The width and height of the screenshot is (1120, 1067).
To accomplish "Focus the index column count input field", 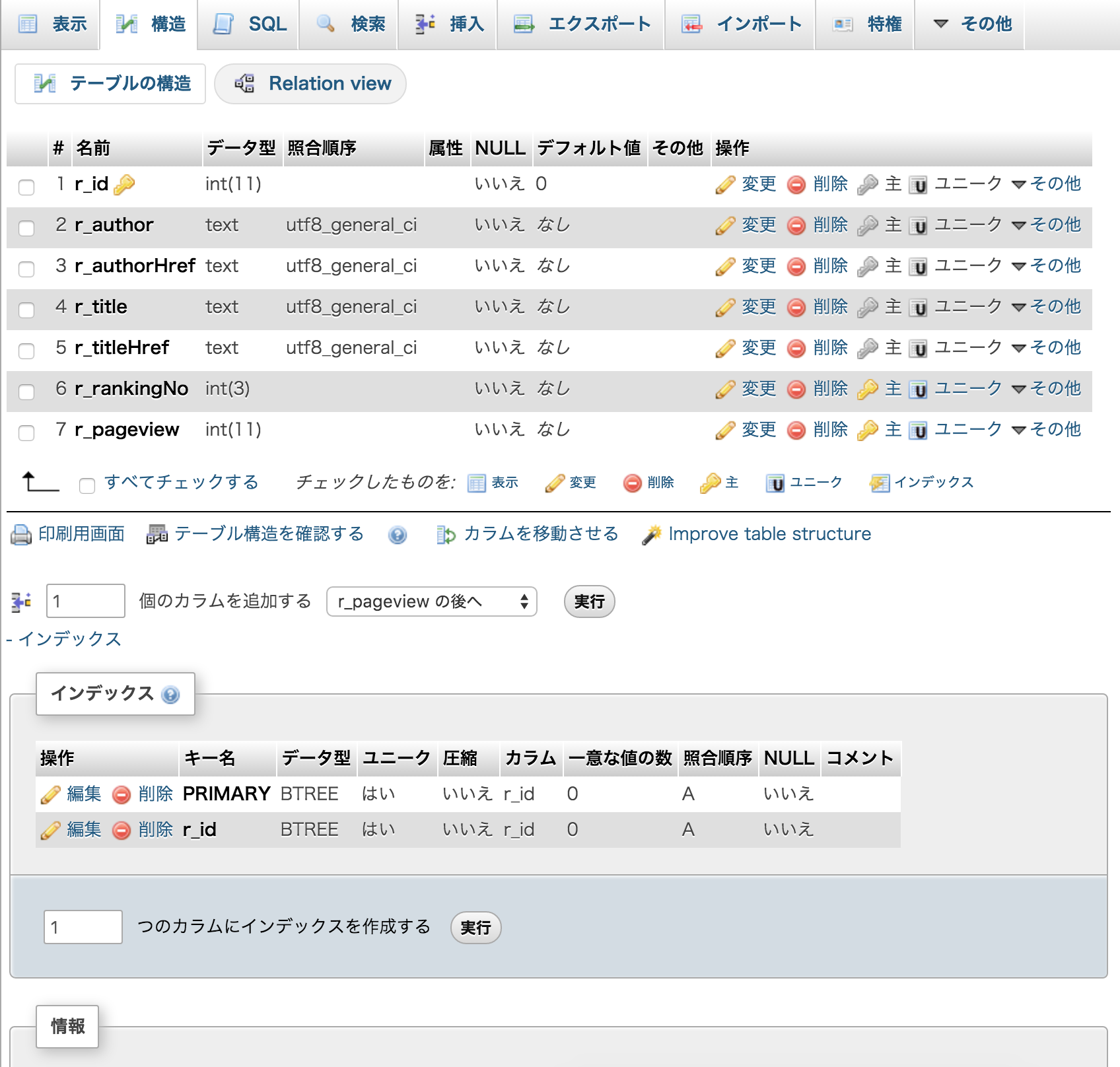I will click(83, 927).
